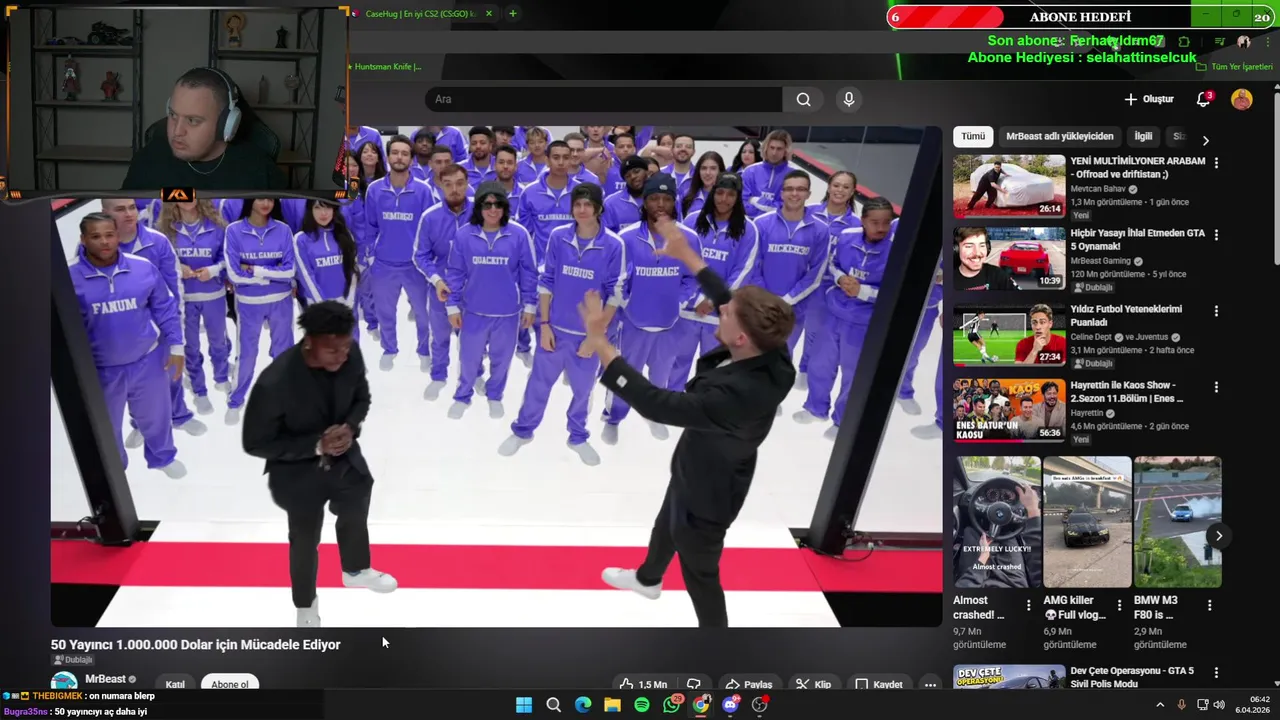Open the AMG killer short thumbnail
1280x720 pixels.
(x=1087, y=522)
